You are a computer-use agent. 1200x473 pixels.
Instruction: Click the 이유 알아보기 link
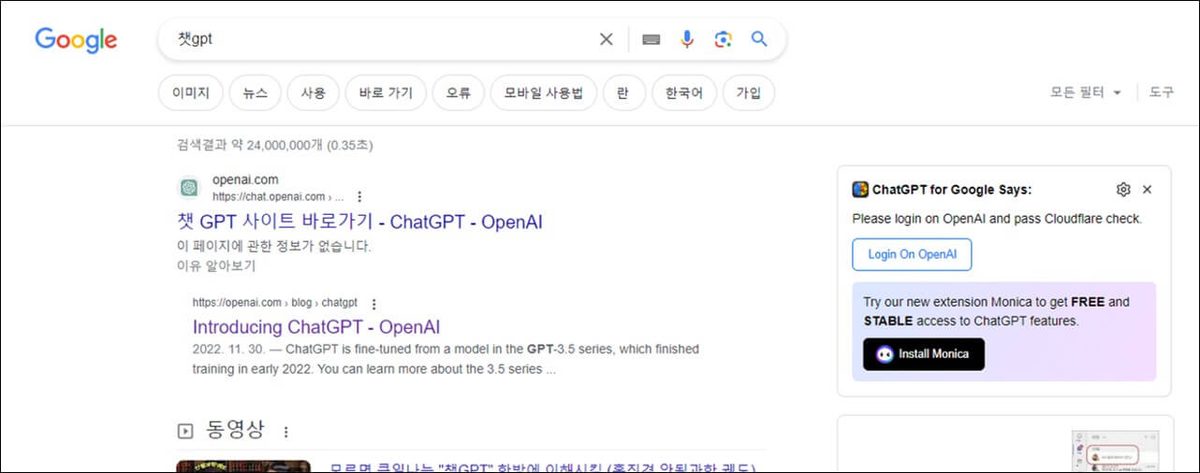[x=216, y=266]
